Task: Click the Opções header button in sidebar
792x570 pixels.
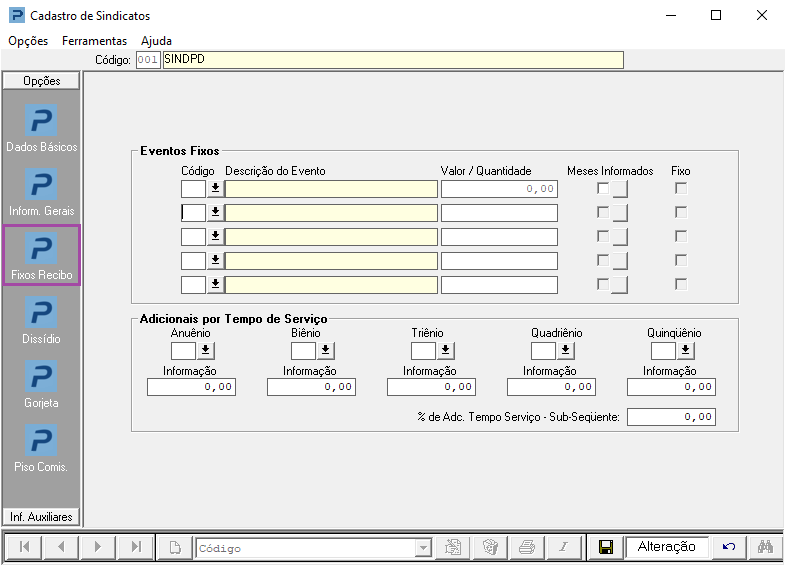Action: pyautogui.click(x=42, y=81)
